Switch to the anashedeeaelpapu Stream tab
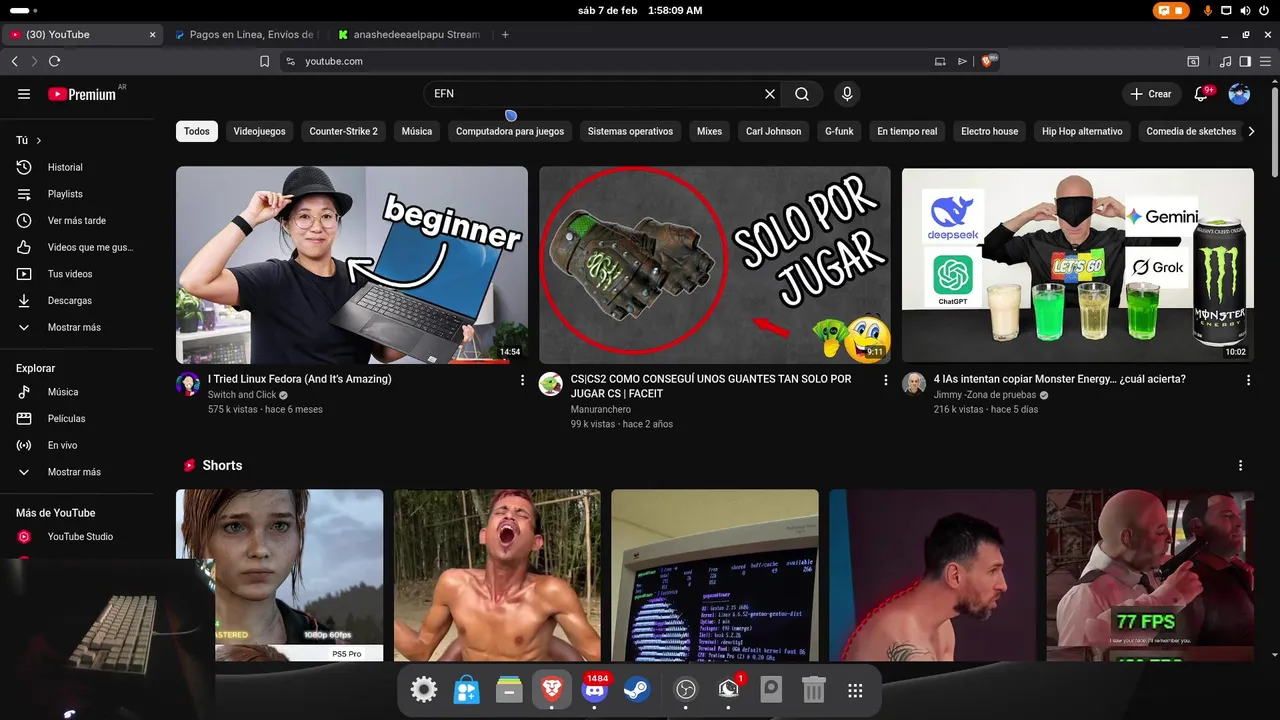Viewport: 1280px width, 720px height. tap(412, 34)
